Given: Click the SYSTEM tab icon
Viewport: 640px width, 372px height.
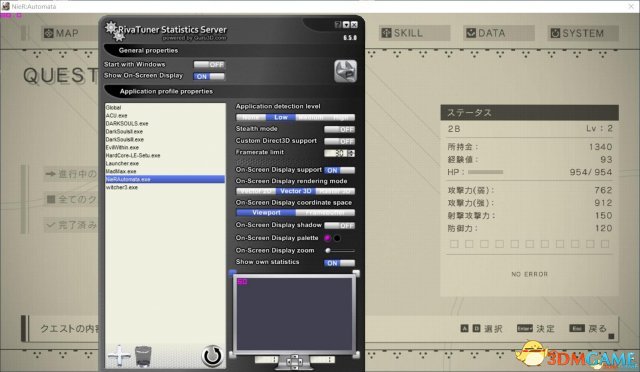Looking at the screenshot, I should tap(555, 33).
